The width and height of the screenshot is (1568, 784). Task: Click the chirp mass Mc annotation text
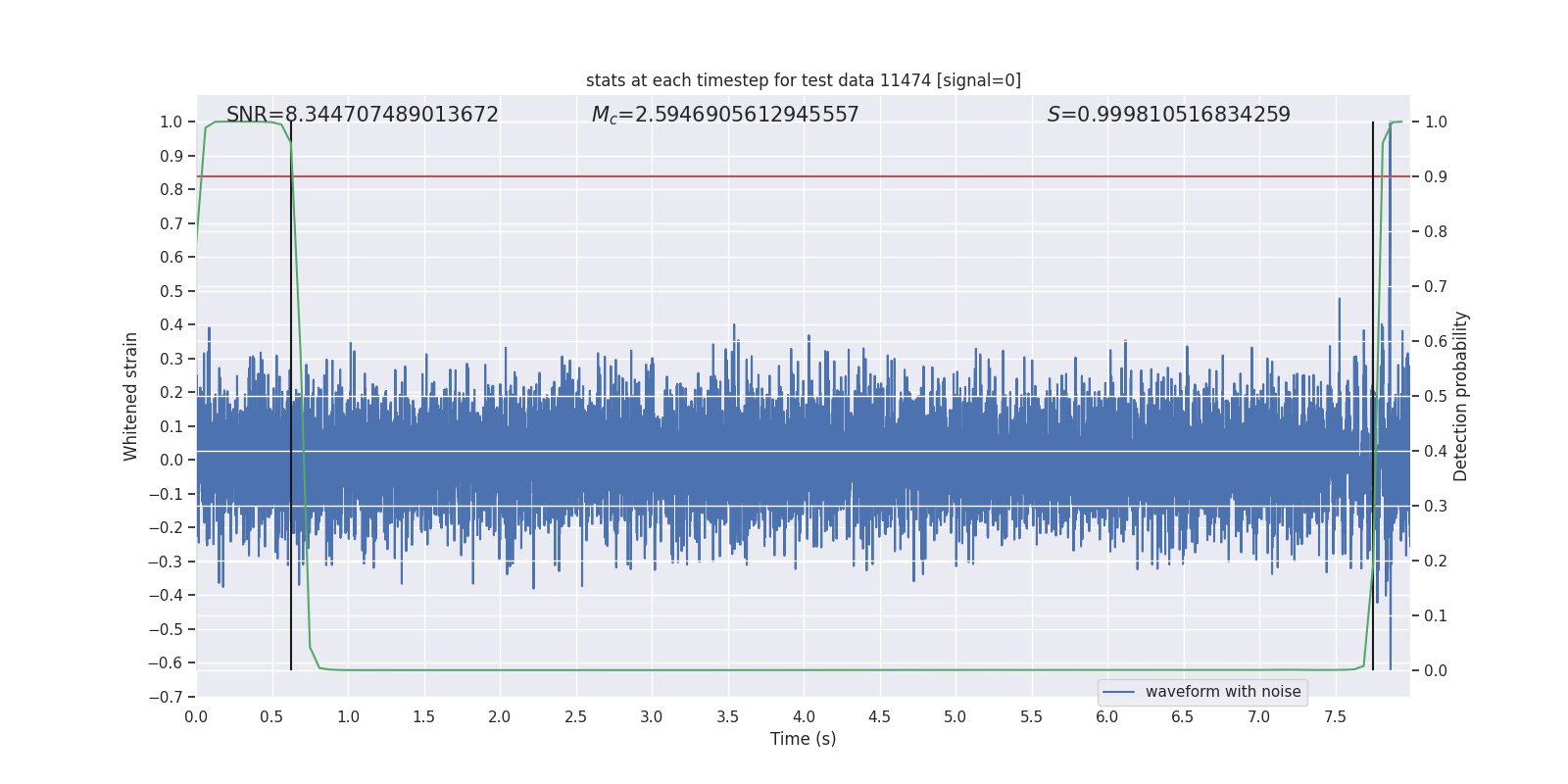point(724,115)
